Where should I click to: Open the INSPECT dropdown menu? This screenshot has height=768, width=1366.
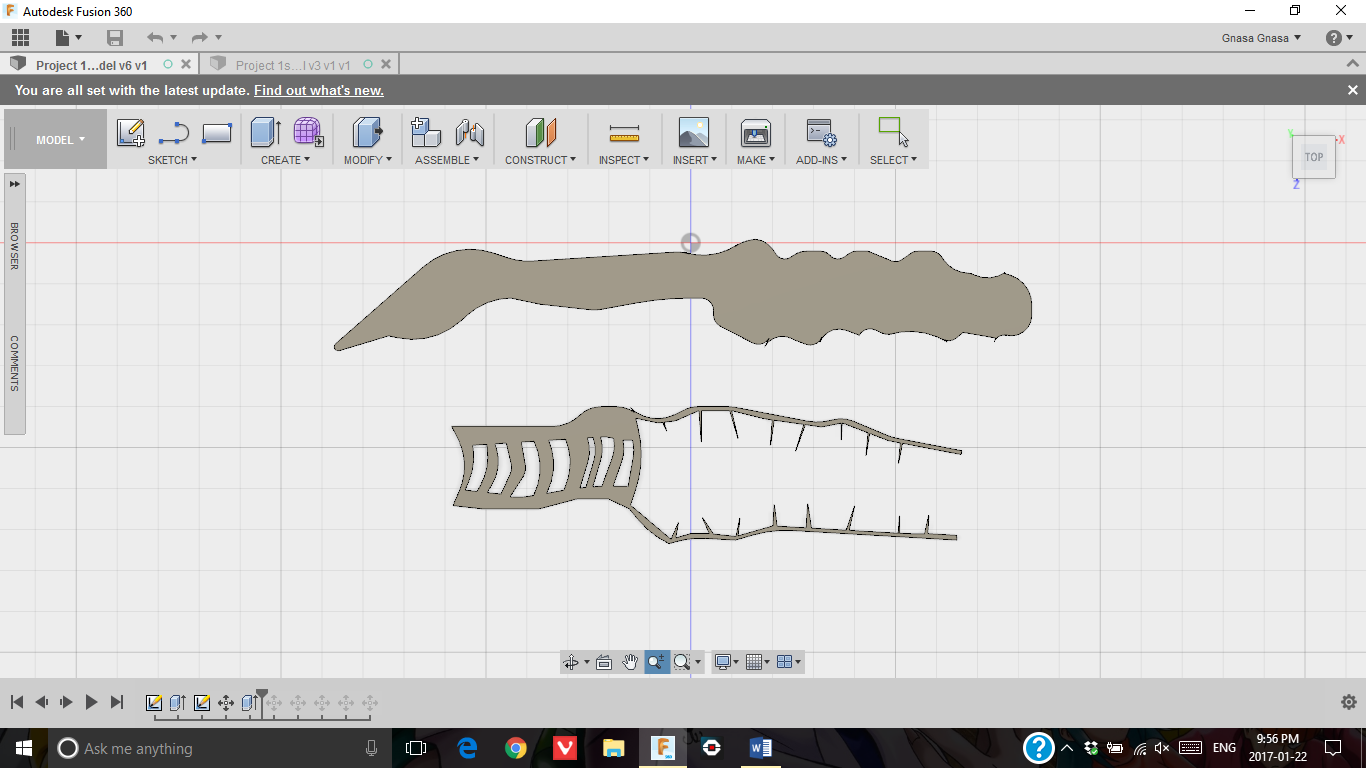tap(624, 160)
